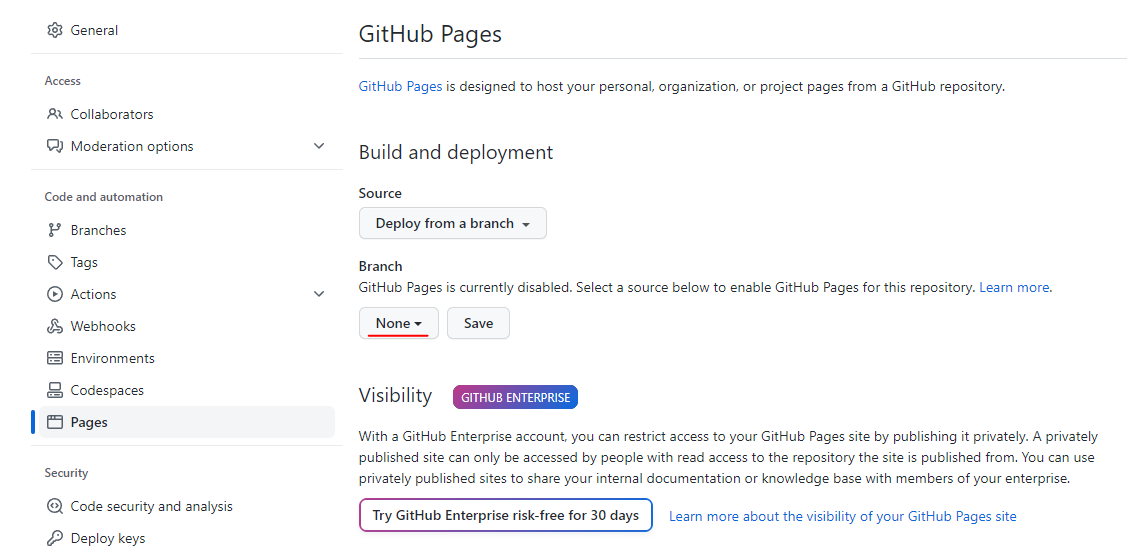1146x549 pixels.
Task: Click the Code and automation section label
Action: point(104,197)
